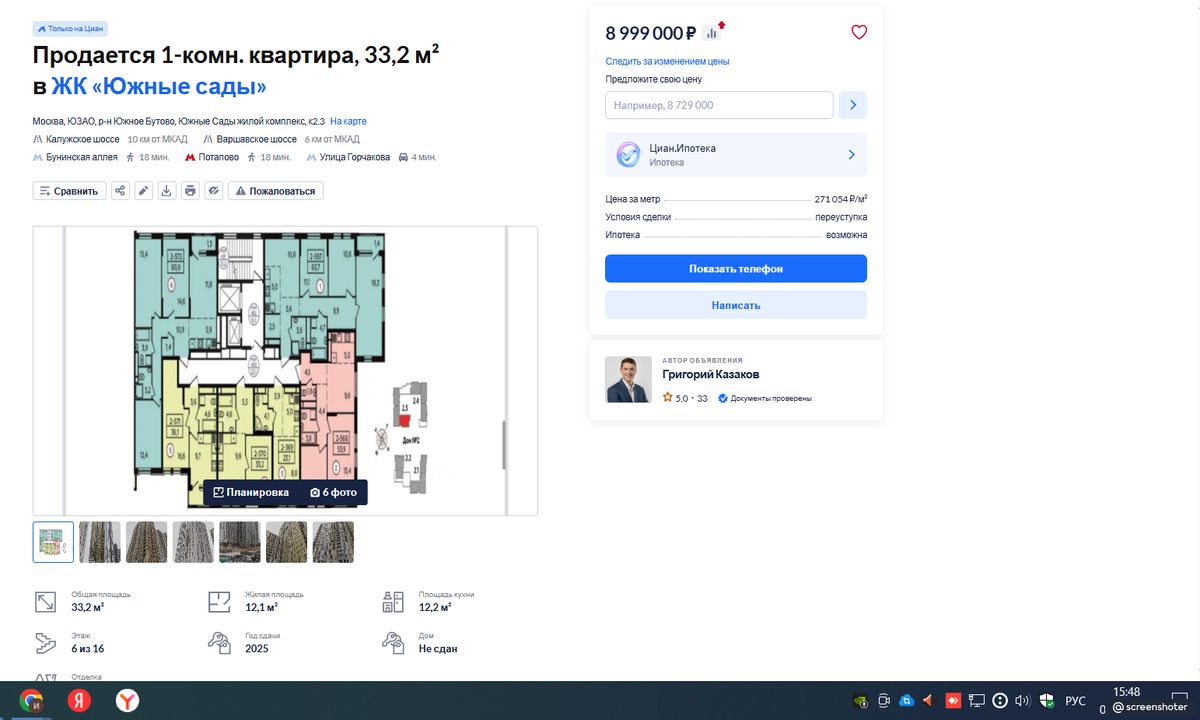This screenshot has width=1200, height=720.
Task: Click the Бунинская аллея metro station
Action: [x=82, y=157]
